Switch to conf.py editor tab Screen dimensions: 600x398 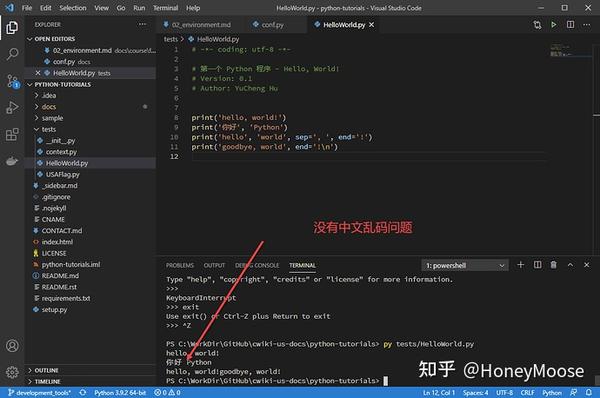tap(272, 25)
